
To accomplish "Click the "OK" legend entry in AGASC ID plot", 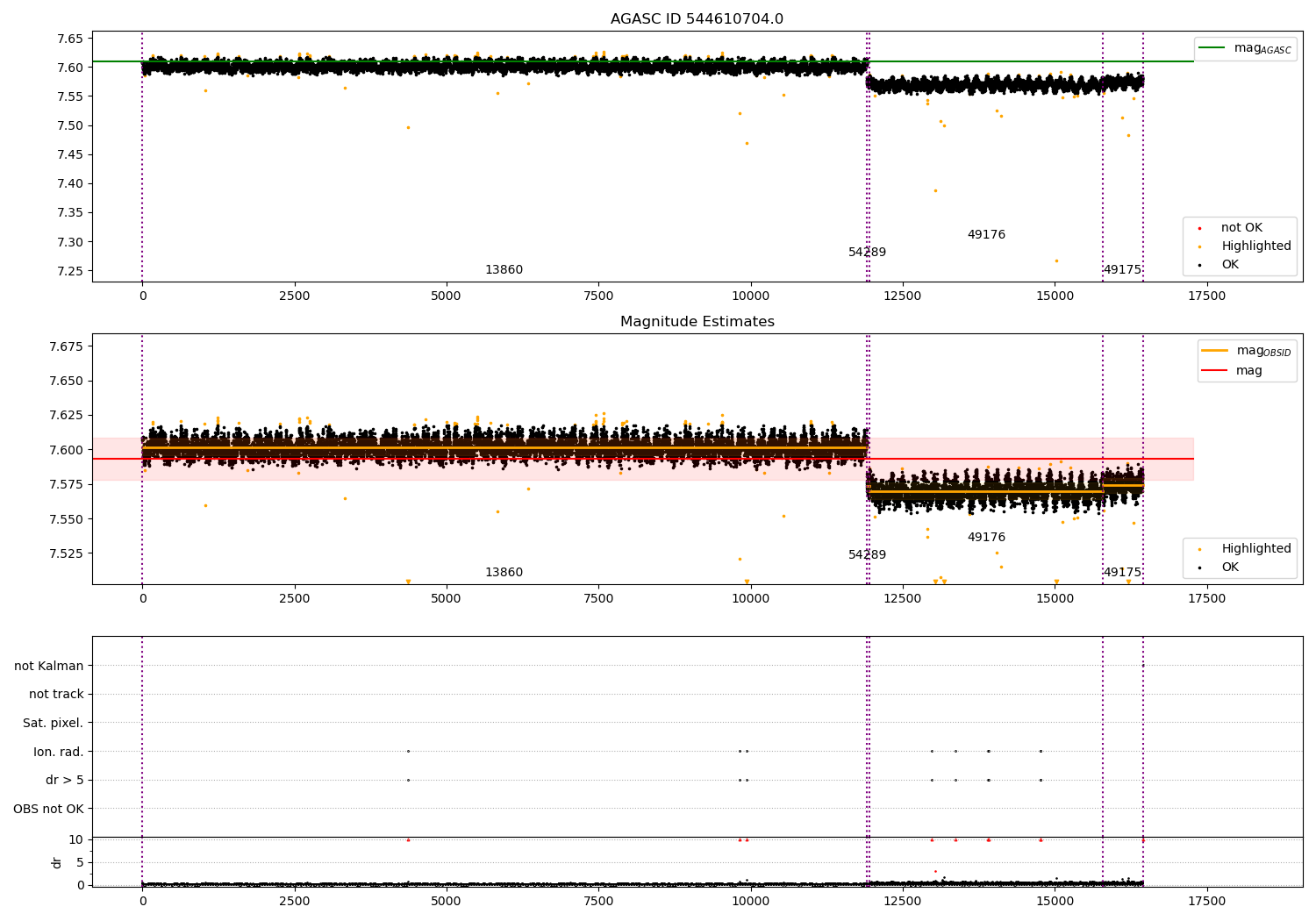I will pos(1219,265).
